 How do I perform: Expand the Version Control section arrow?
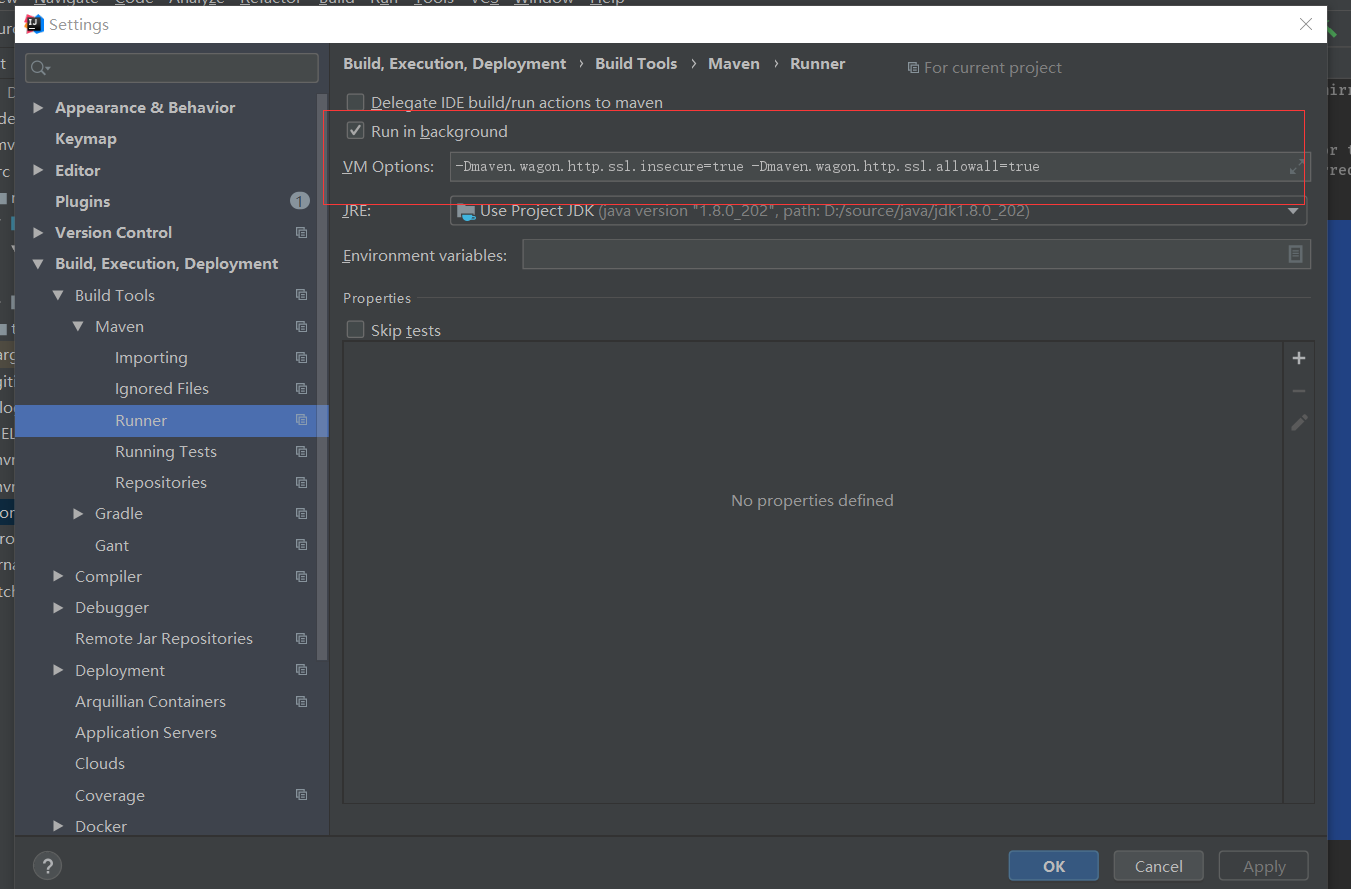point(38,233)
